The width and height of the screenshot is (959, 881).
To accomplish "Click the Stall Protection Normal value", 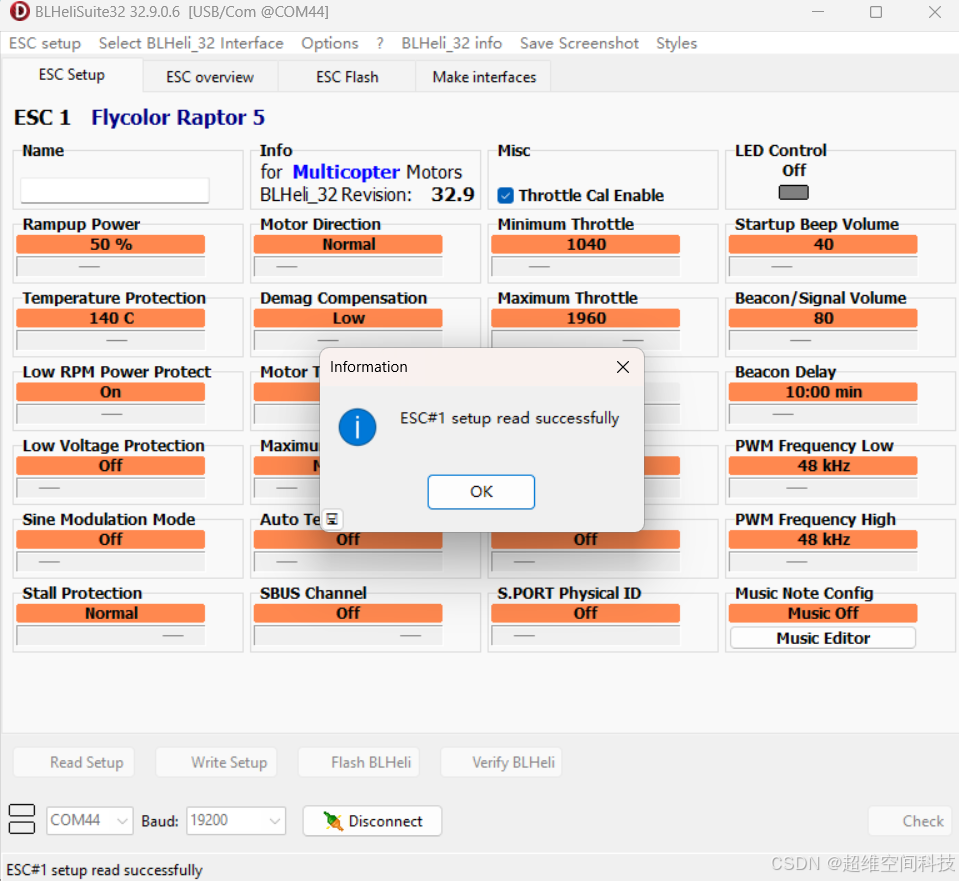I will click(x=111, y=613).
